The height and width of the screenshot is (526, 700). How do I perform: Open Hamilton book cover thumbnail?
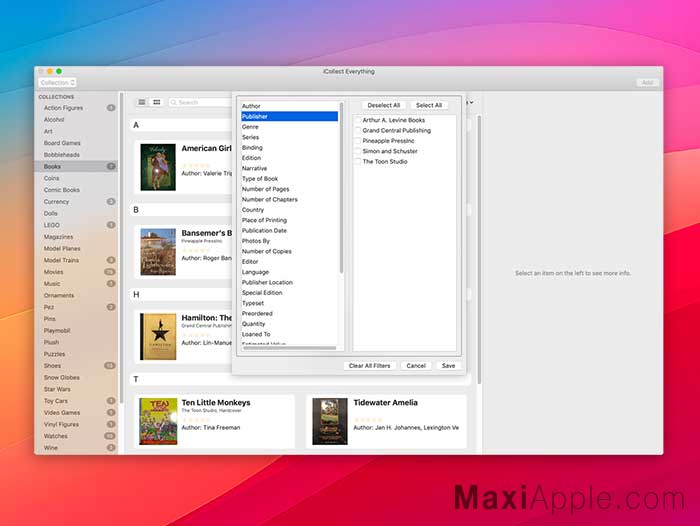coord(158,336)
